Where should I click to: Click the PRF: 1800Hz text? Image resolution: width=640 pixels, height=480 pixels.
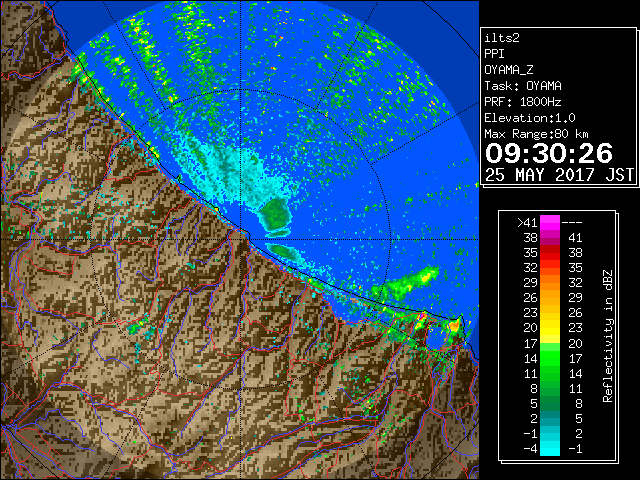(523, 102)
